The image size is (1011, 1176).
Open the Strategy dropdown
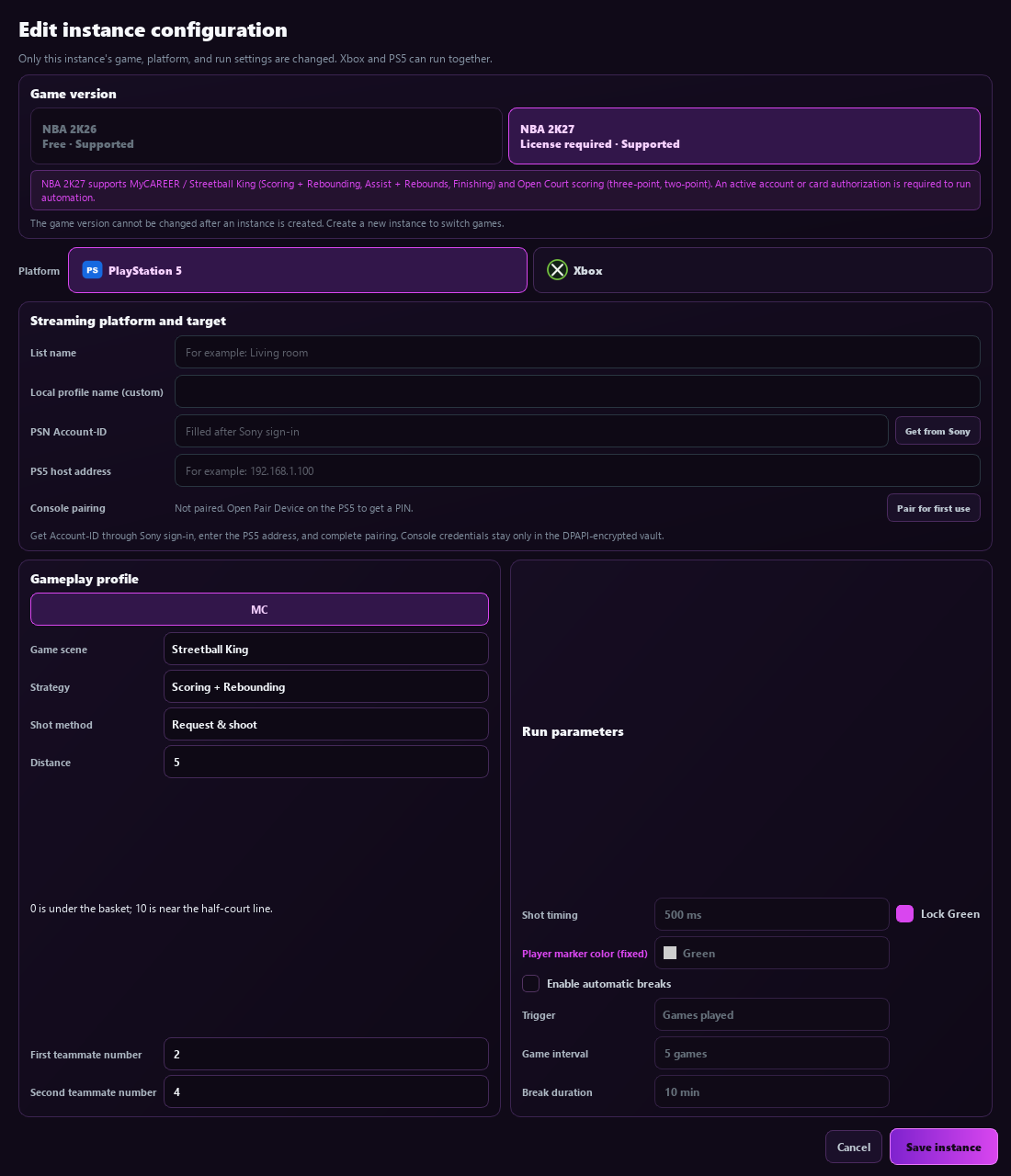click(x=326, y=686)
